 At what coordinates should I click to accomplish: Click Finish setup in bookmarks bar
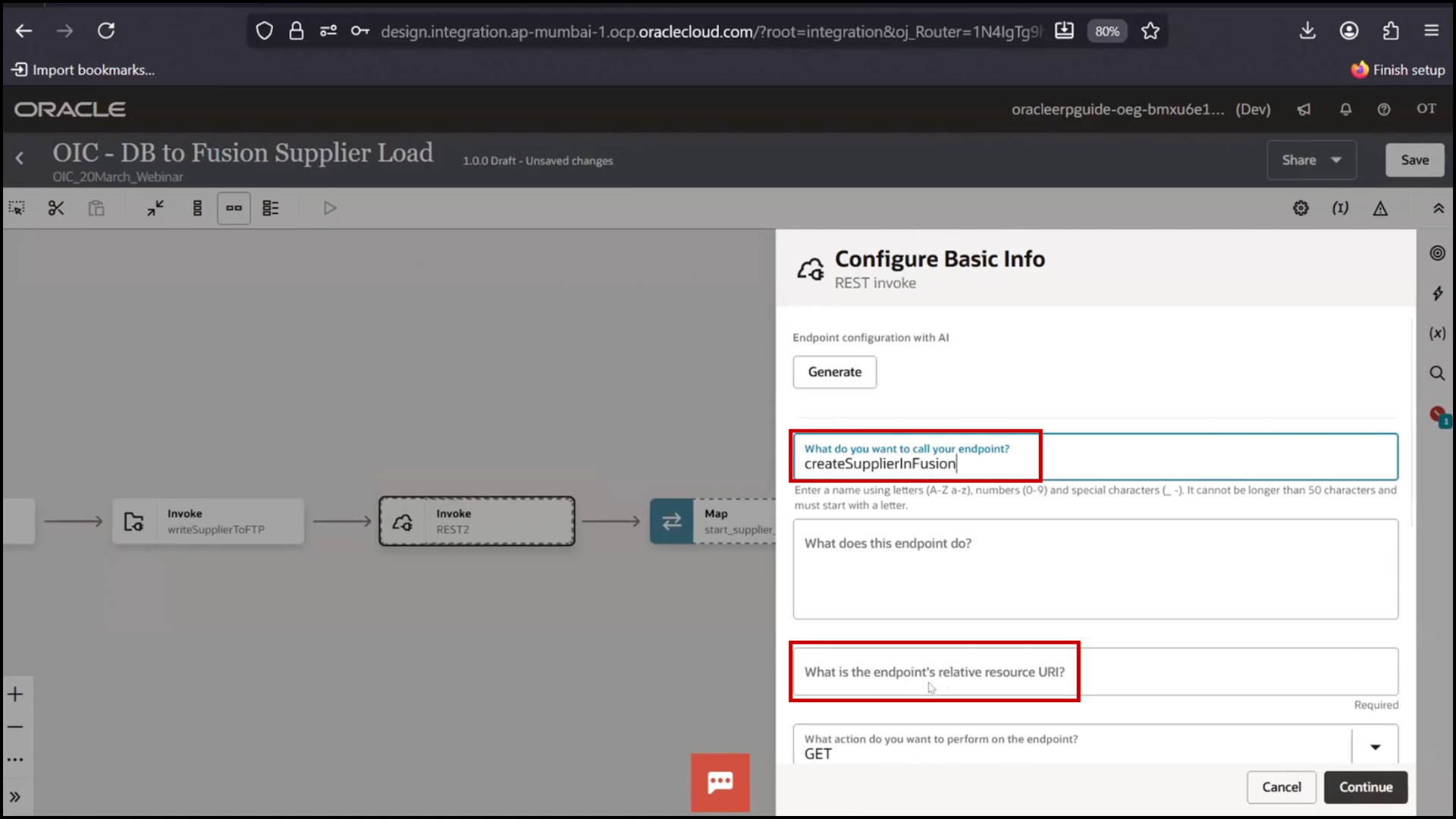pos(1398,70)
